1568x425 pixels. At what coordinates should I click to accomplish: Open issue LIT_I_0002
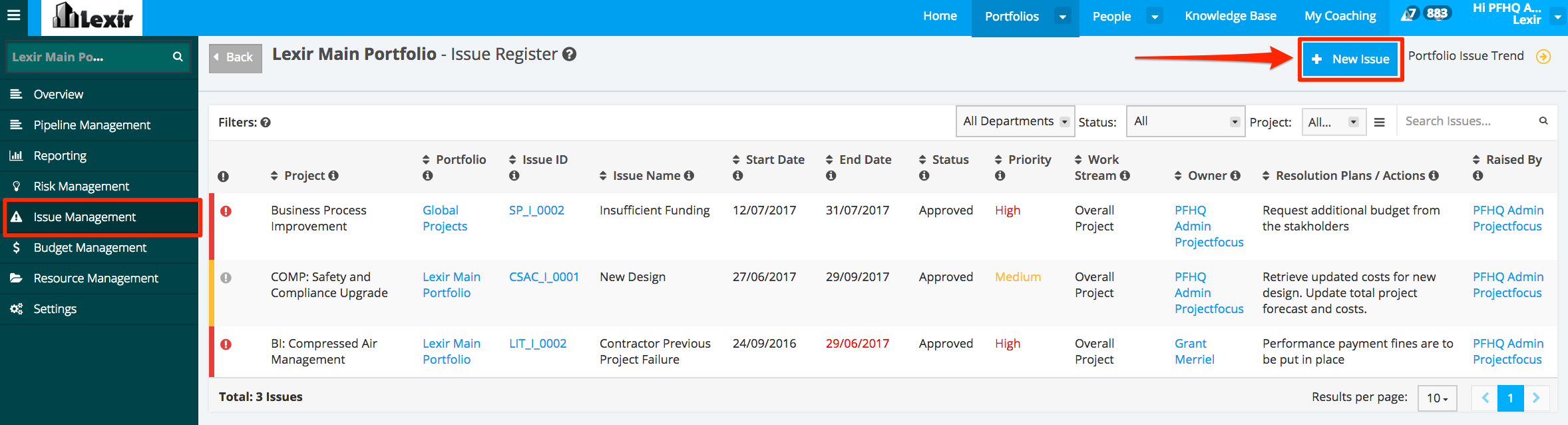pyautogui.click(x=538, y=344)
